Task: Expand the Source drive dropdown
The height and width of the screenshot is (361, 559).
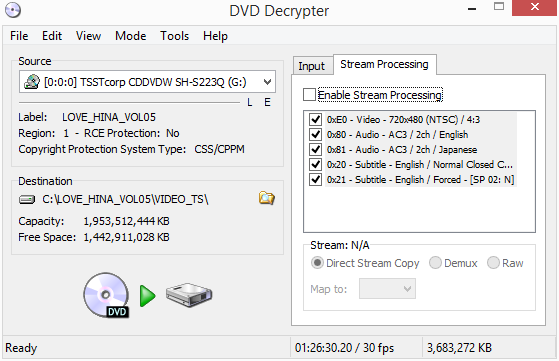Action: click(267, 82)
